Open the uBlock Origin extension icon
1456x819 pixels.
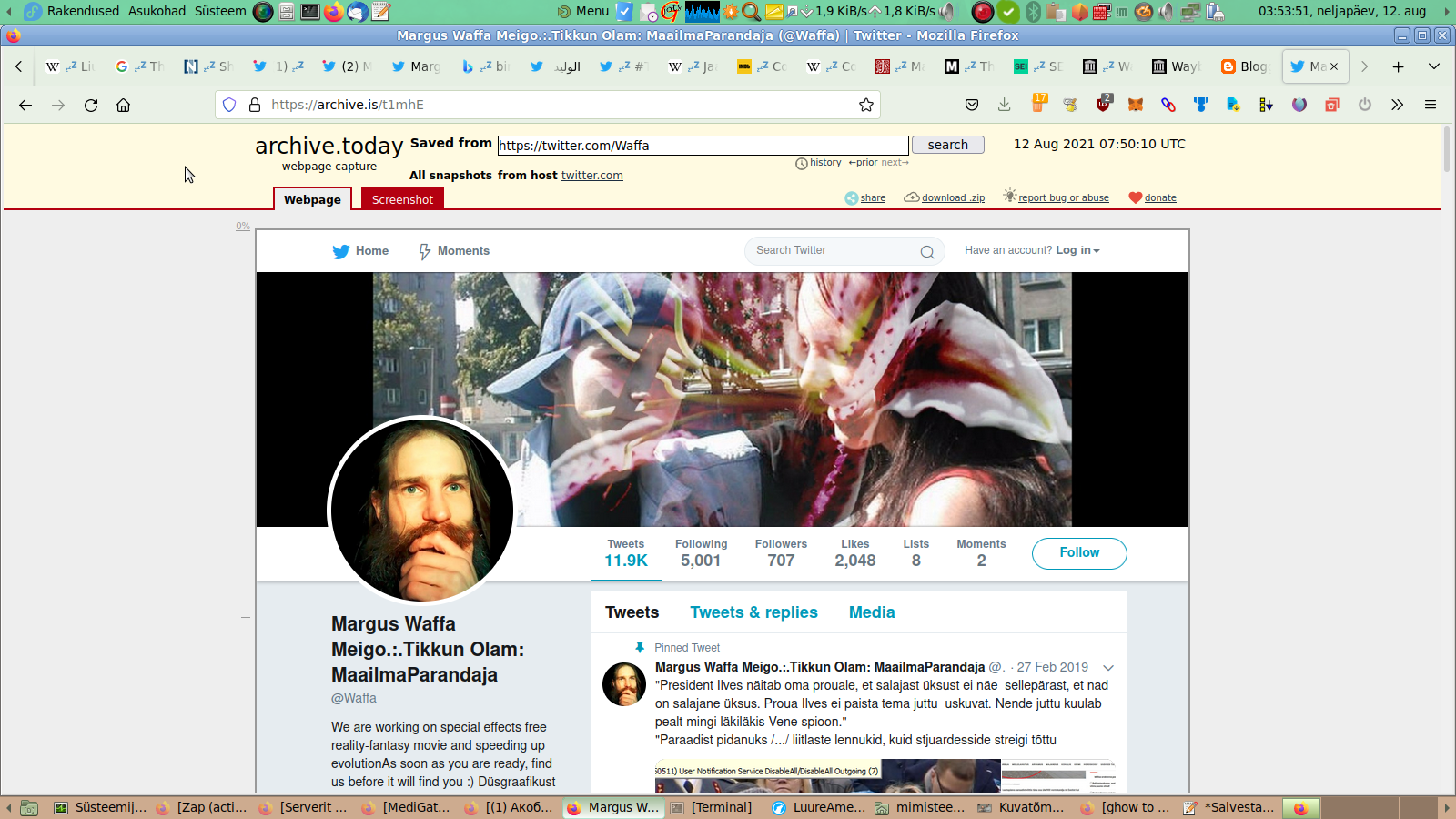point(1103,103)
